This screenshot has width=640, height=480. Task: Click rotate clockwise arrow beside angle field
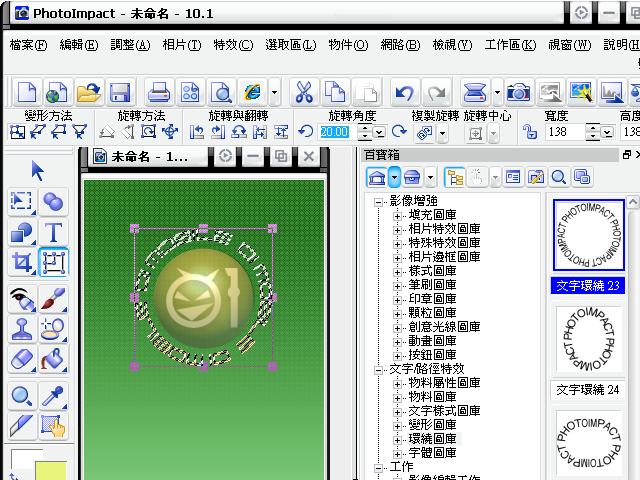pos(399,131)
